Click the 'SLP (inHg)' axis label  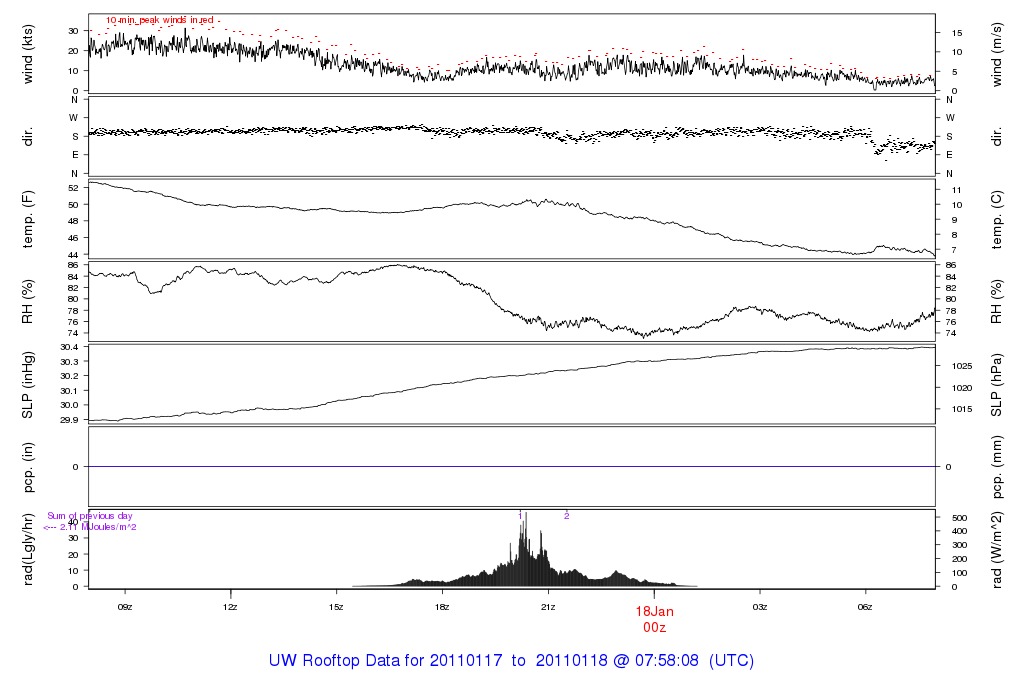[x=27, y=385]
